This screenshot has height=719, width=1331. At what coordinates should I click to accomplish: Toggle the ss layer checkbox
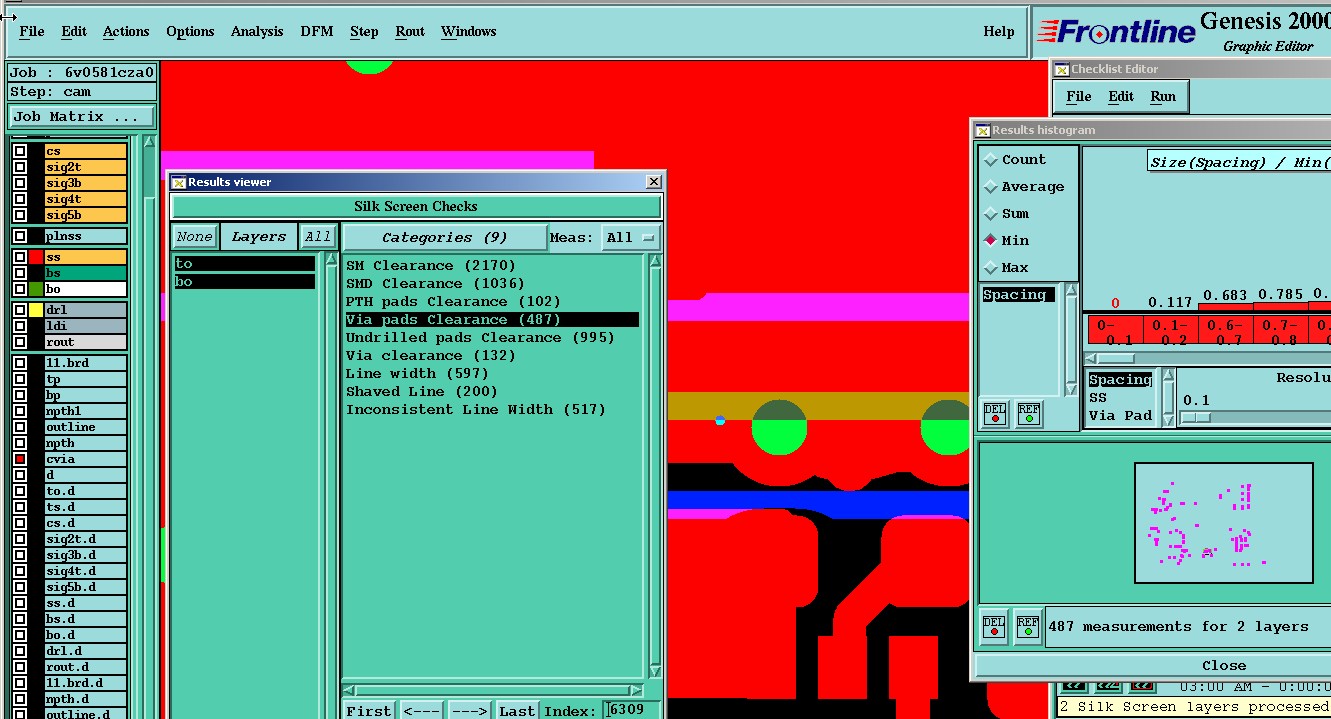point(20,257)
